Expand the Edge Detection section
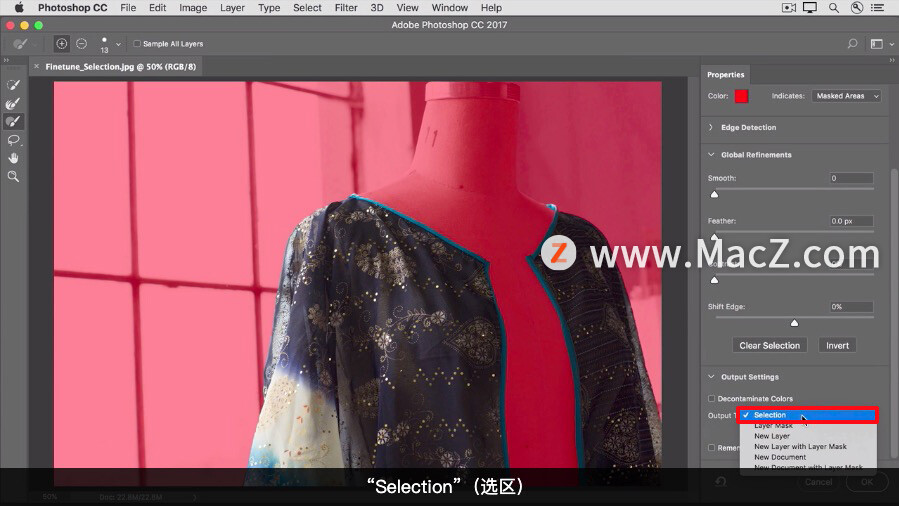Screen dimensions: 899x506 coord(711,127)
